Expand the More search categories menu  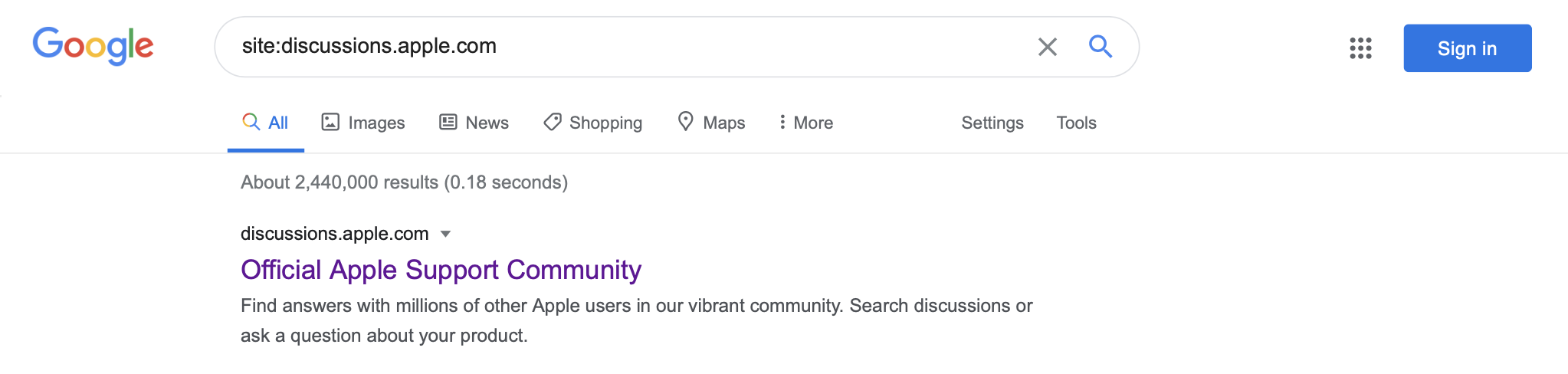tap(805, 123)
